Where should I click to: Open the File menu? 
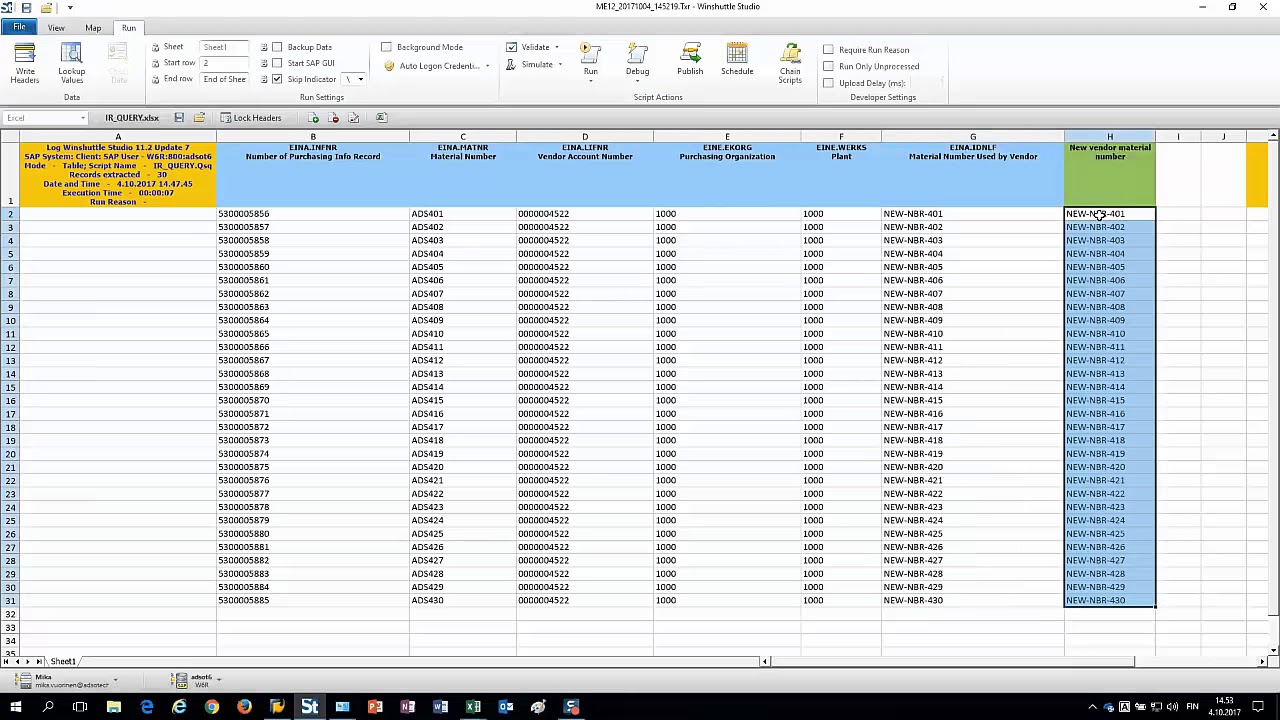(x=19, y=27)
